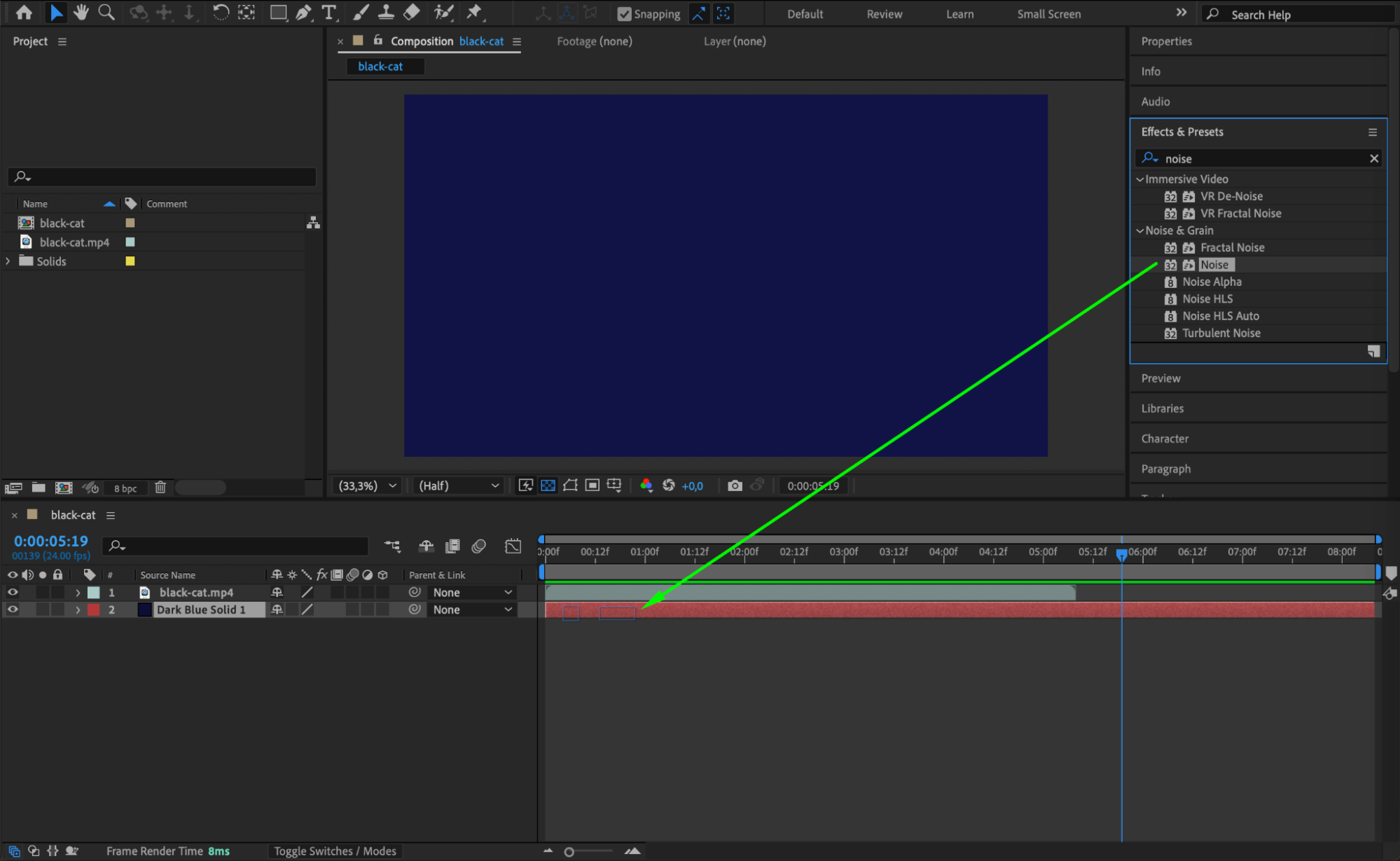Select the Horizontal Type tool
Viewport: 1400px width, 861px height.
click(328, 12)
